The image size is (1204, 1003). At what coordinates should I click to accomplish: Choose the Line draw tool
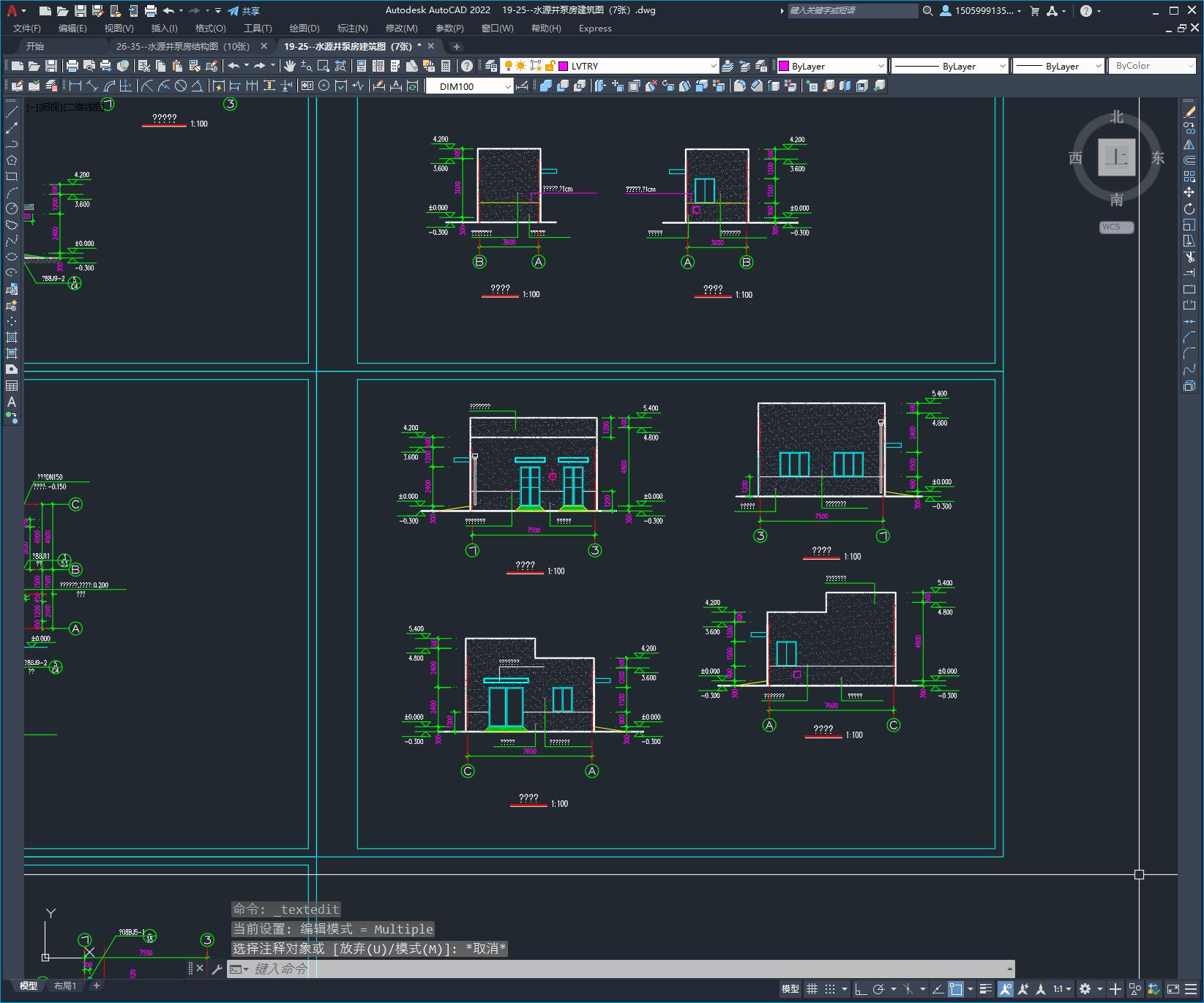[12, 112]
